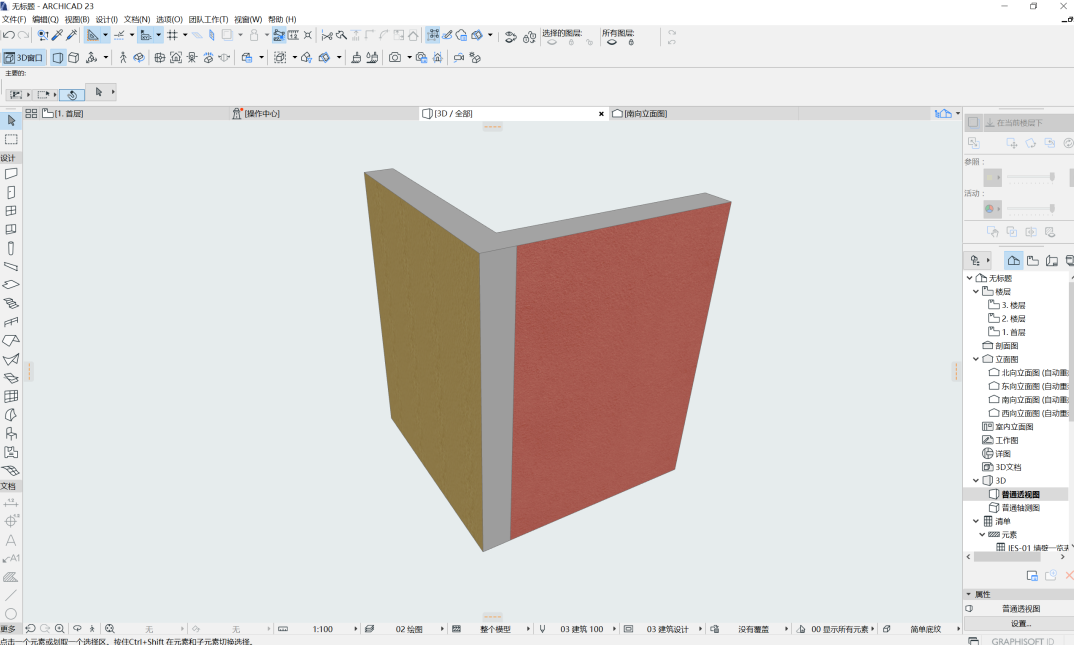The image size is (1074, 645).
Task: Click the orbit icon in toolbar
Action: 139,58
